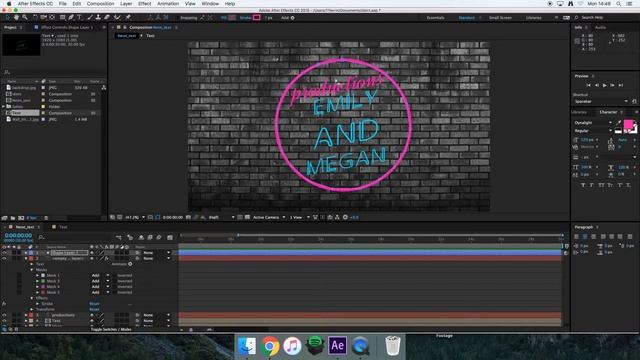Select the Pen tool

[71, 18]
